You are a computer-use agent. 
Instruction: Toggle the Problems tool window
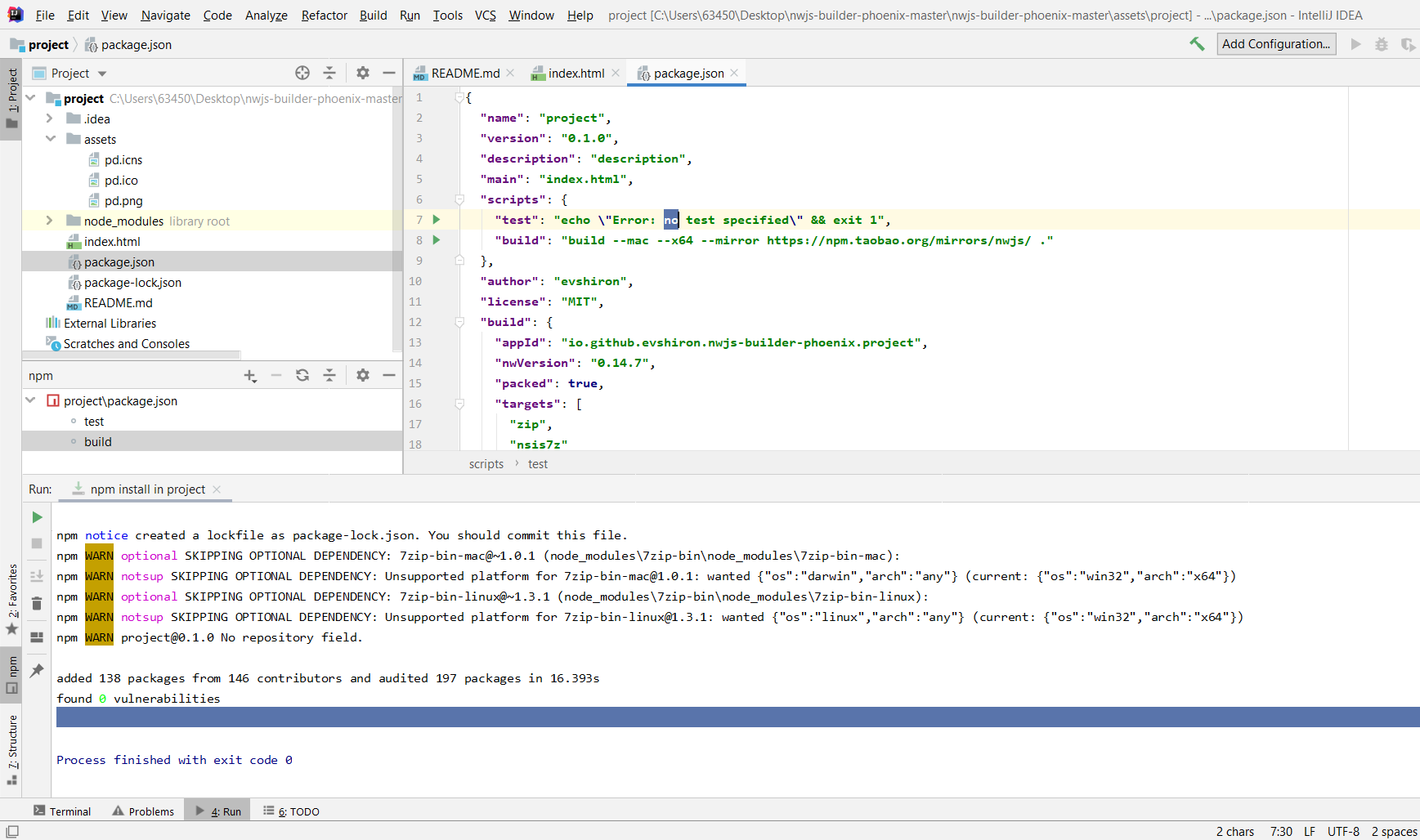tap(143, 811)
